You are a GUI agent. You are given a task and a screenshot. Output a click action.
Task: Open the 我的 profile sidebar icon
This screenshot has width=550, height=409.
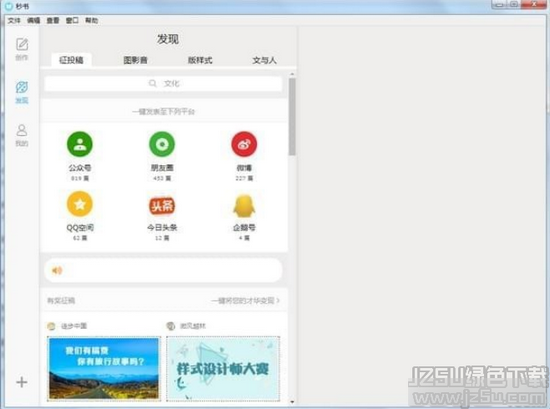[x=22, y=130]
